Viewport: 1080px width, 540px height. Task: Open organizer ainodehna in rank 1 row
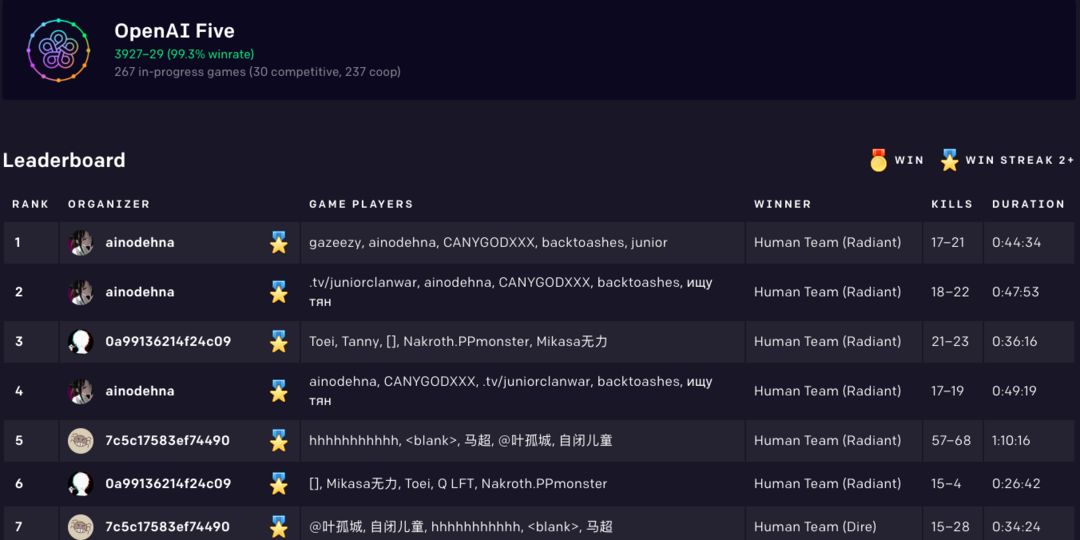click(x=140, y=242)
